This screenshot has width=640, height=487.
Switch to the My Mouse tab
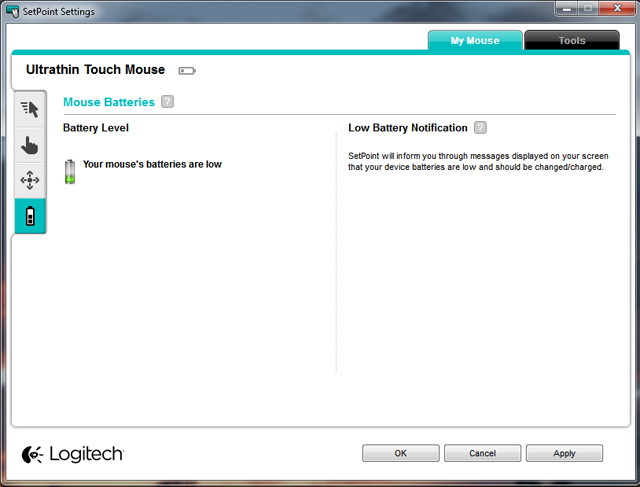pyautogui.click(x=475, y=40)
